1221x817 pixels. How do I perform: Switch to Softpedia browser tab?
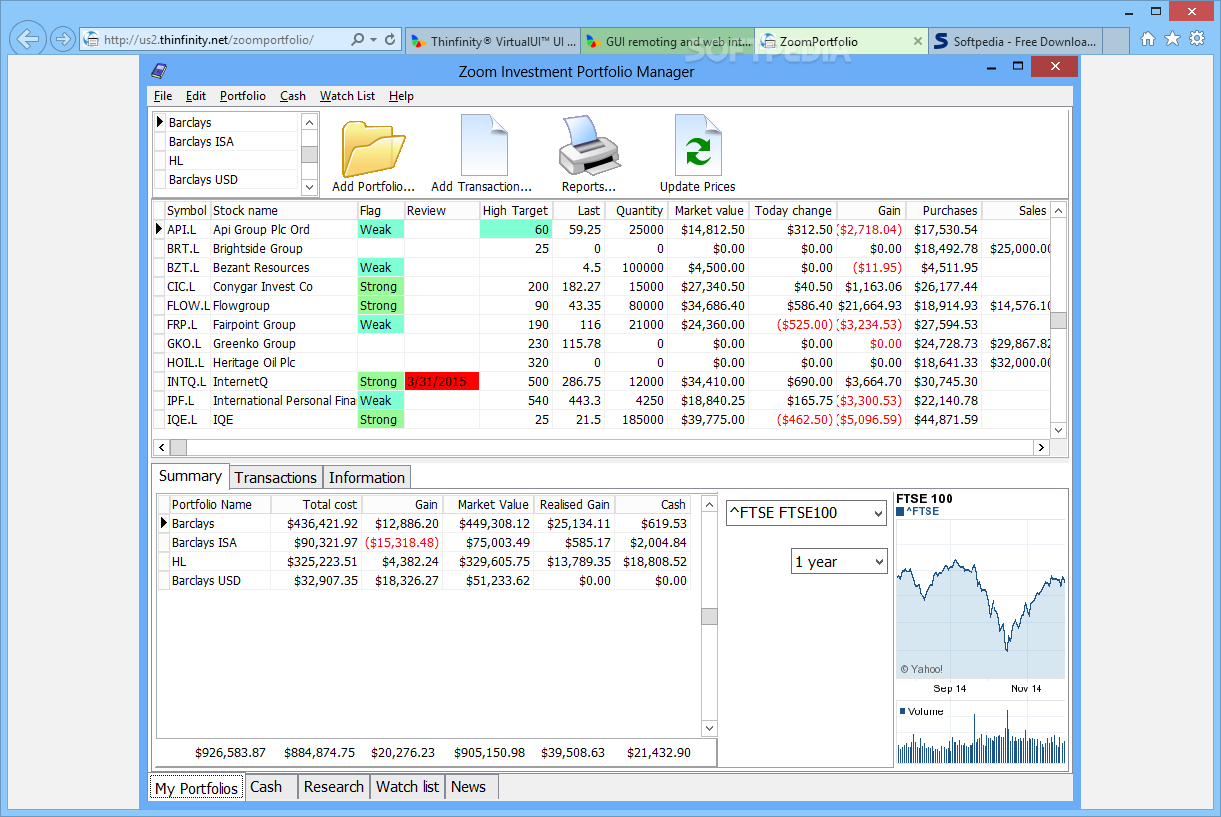(1016, 41)
